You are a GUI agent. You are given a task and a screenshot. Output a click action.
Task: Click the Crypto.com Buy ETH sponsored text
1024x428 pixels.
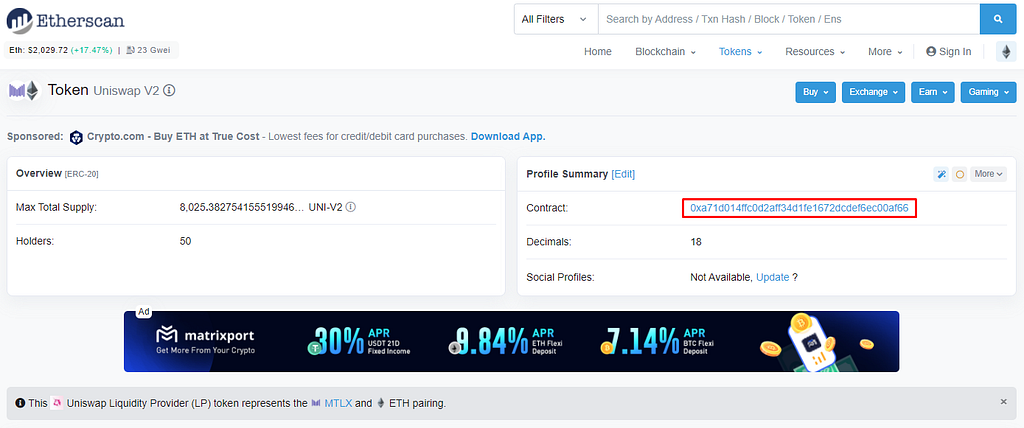click(x=173, y=137)
